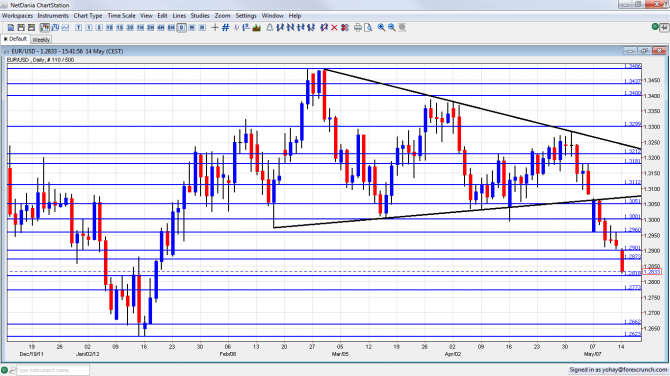Open the Studies menu

pos(200,16)
